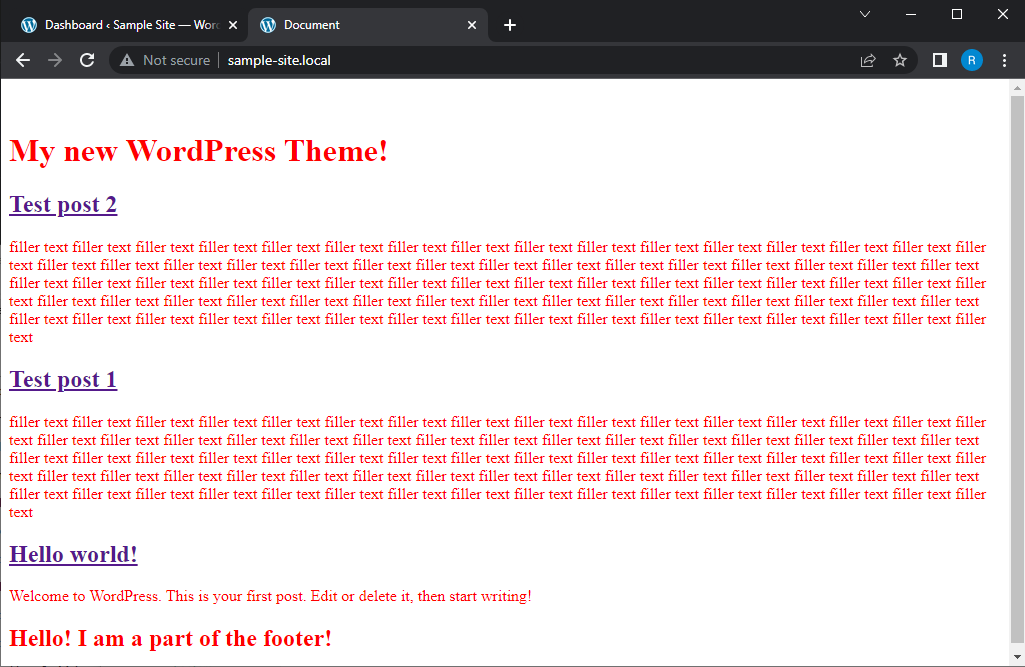Image resolution: width=1025 pixels, height=667 pixels.
Task: Reload the current page
Action: [x=87, y=60]
